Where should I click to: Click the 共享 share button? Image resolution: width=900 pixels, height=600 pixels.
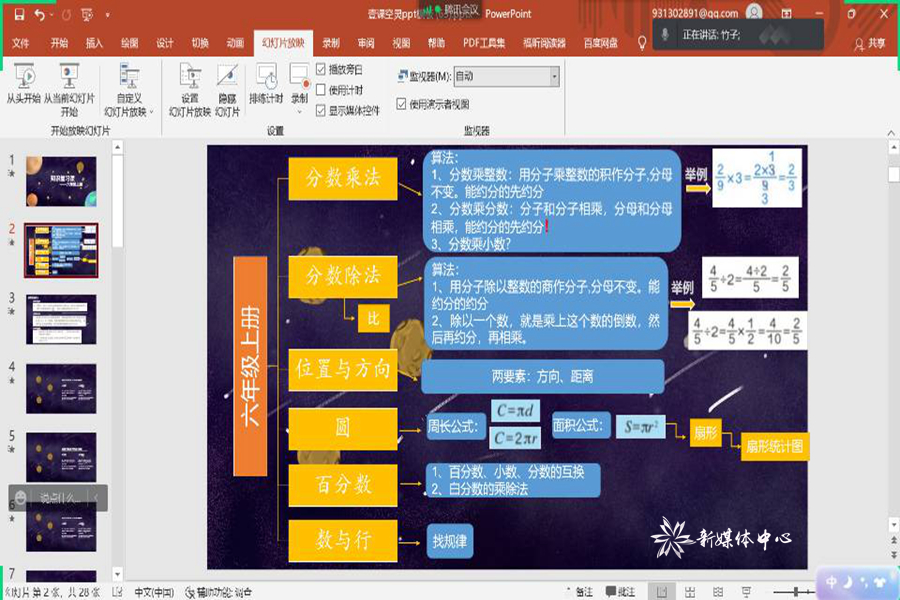pyautogui.click(x=869, y=43)
